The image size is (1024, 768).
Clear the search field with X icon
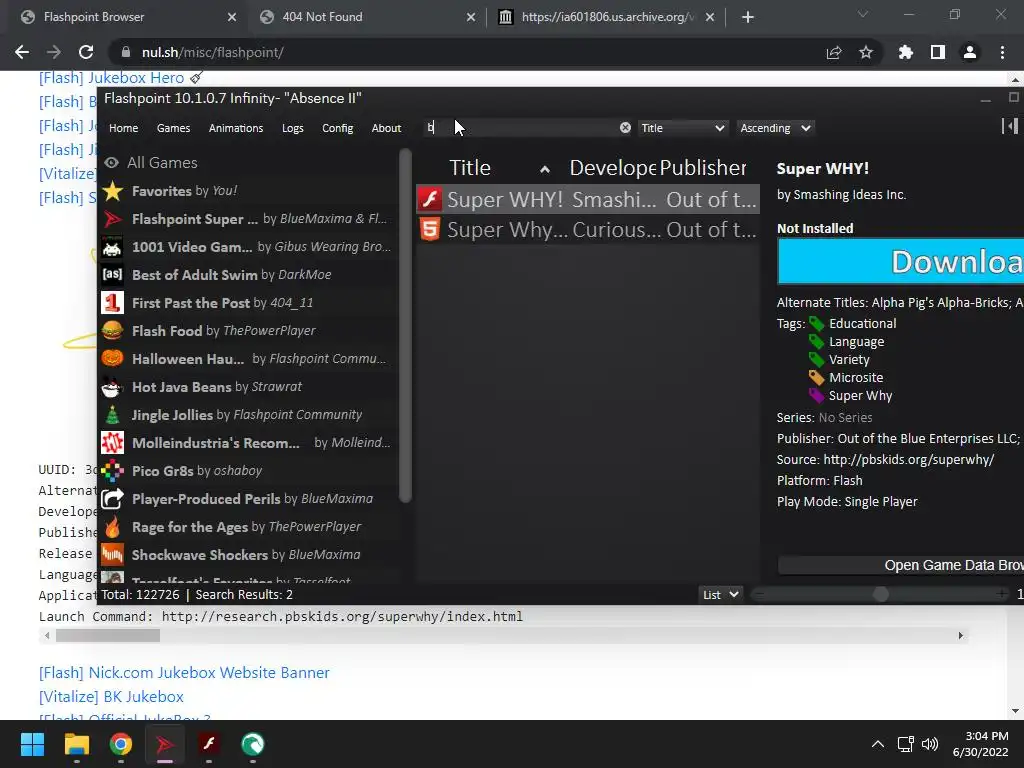click(625, 127)
